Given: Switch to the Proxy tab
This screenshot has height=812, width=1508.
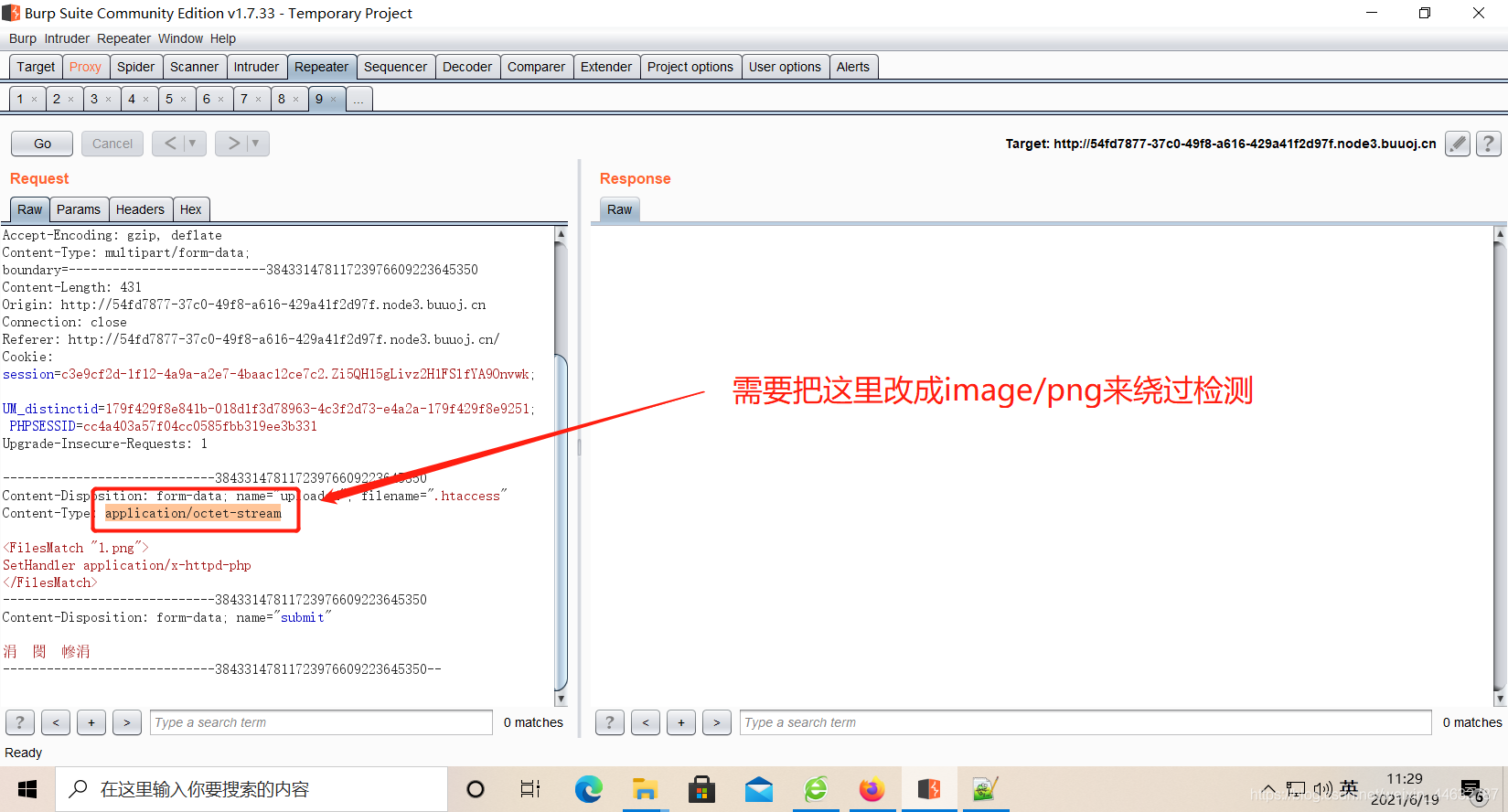Looking at the screenshot, I should point(85,67).
